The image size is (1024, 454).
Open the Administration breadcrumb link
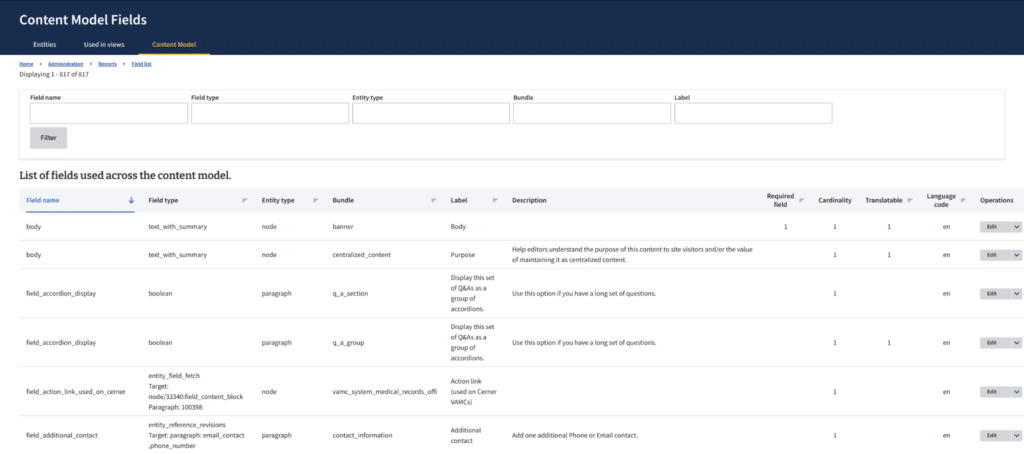coord(65,64)
